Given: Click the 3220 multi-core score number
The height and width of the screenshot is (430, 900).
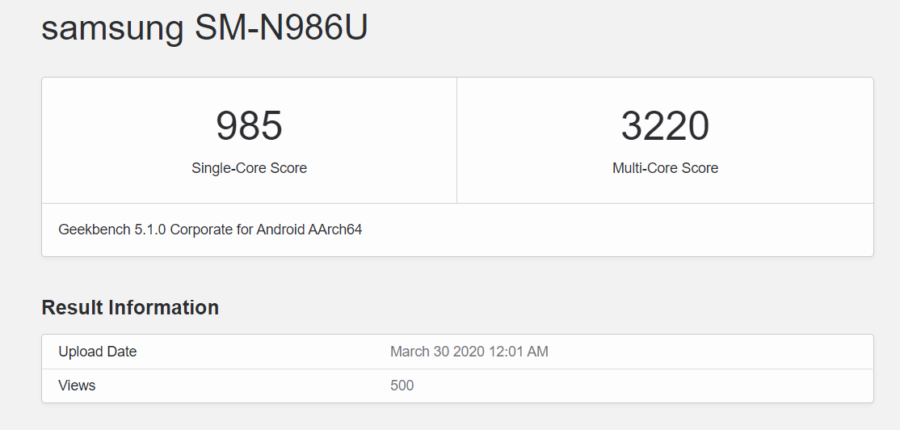Looking at the screenshot, I should 665,126.
